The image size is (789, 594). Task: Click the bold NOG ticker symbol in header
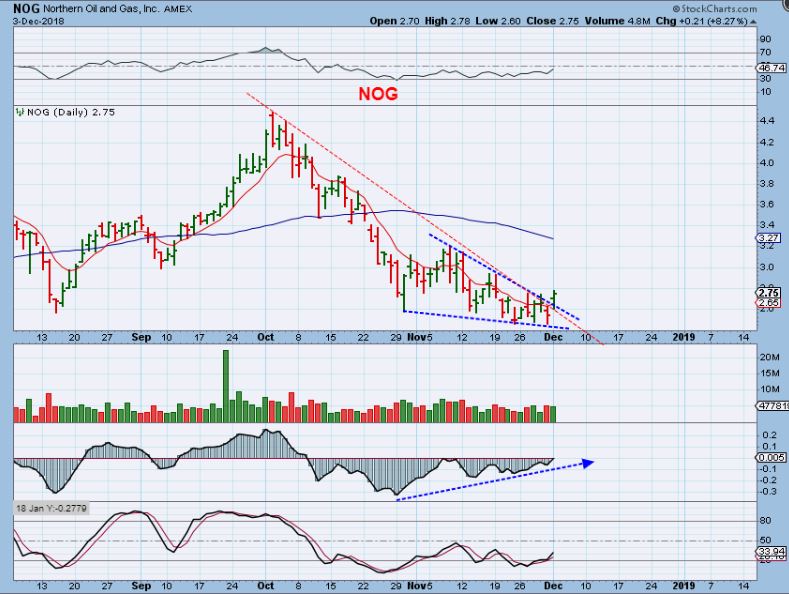click(26, 9)
